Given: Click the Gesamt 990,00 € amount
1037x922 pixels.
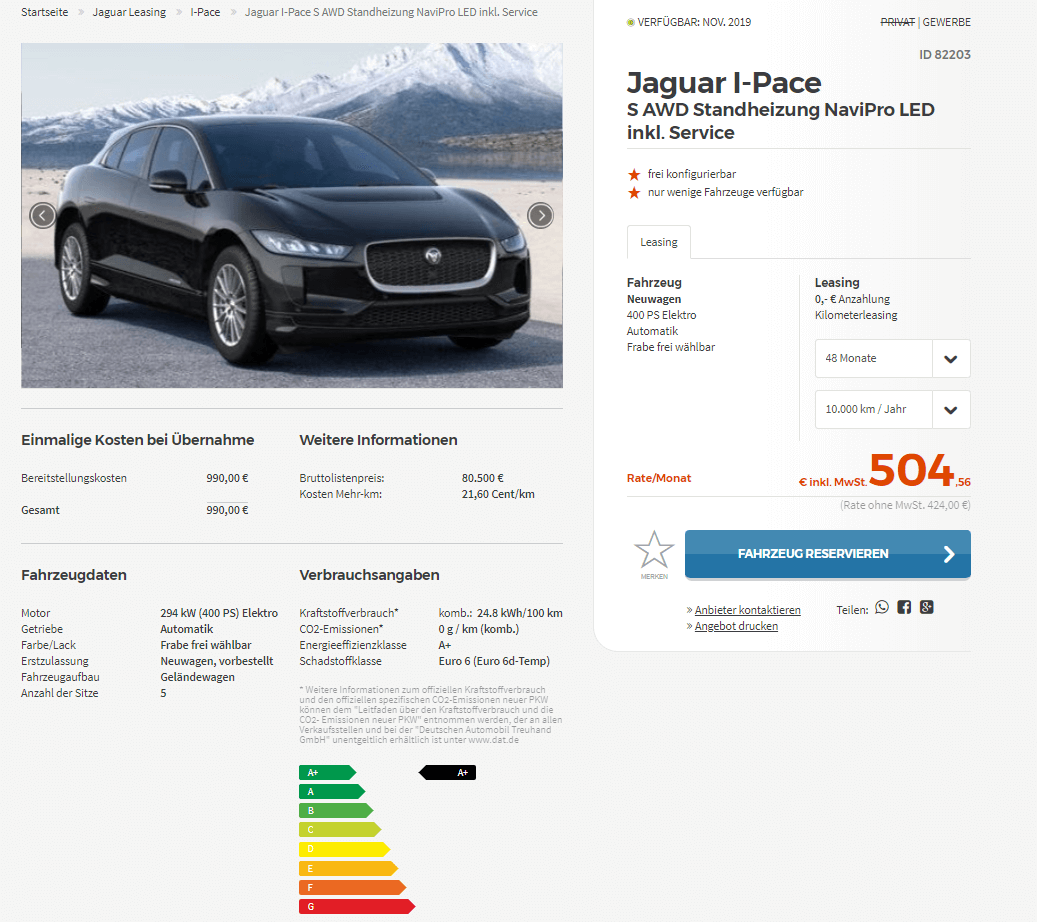Looking at the screenshot, I should pos(228,510).
